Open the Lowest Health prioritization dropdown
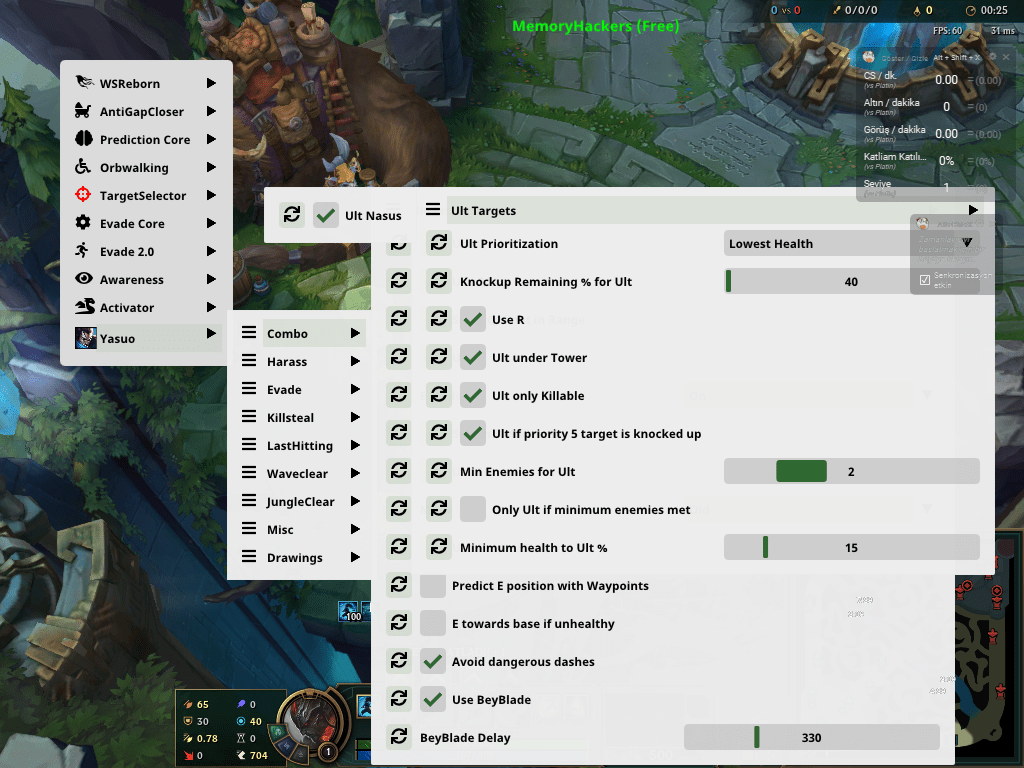 click(x=852, y=243)
